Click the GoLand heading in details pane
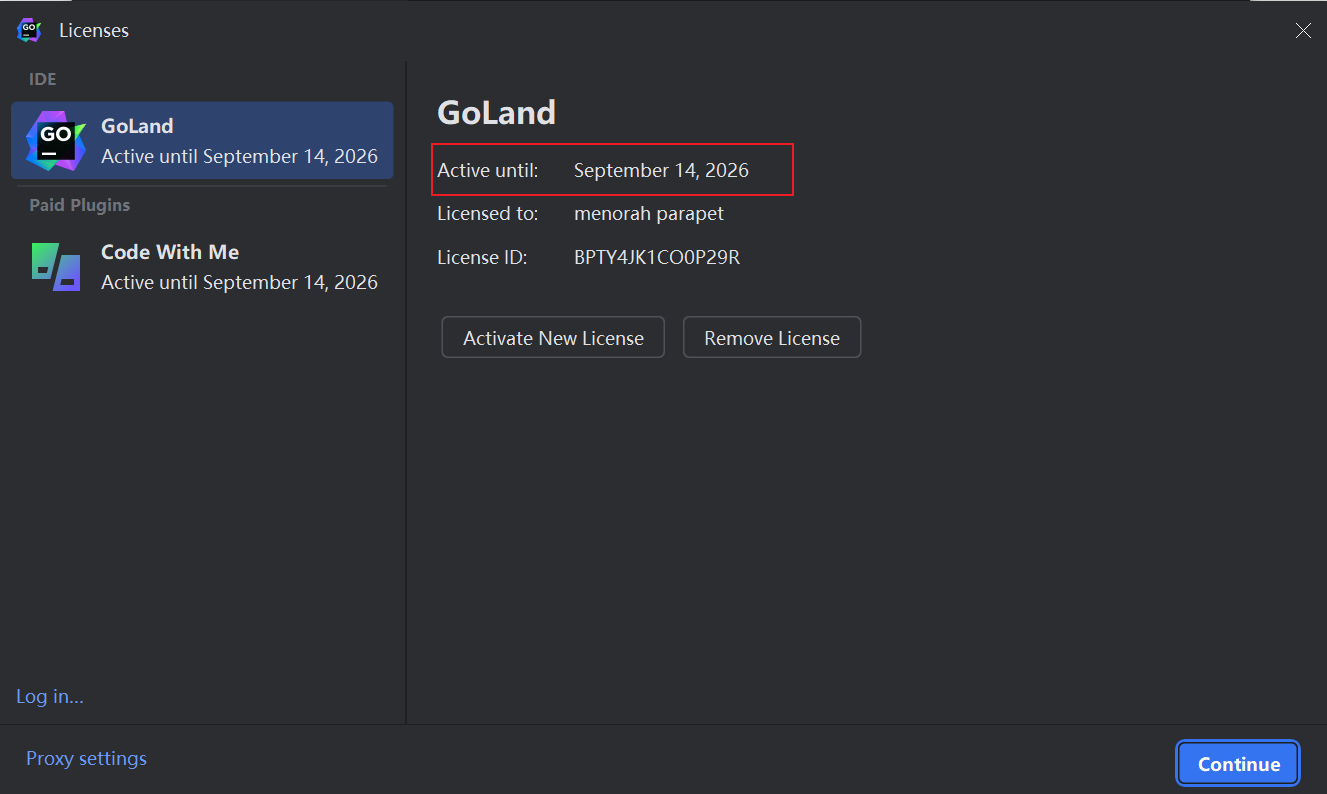 pos(496,112)
